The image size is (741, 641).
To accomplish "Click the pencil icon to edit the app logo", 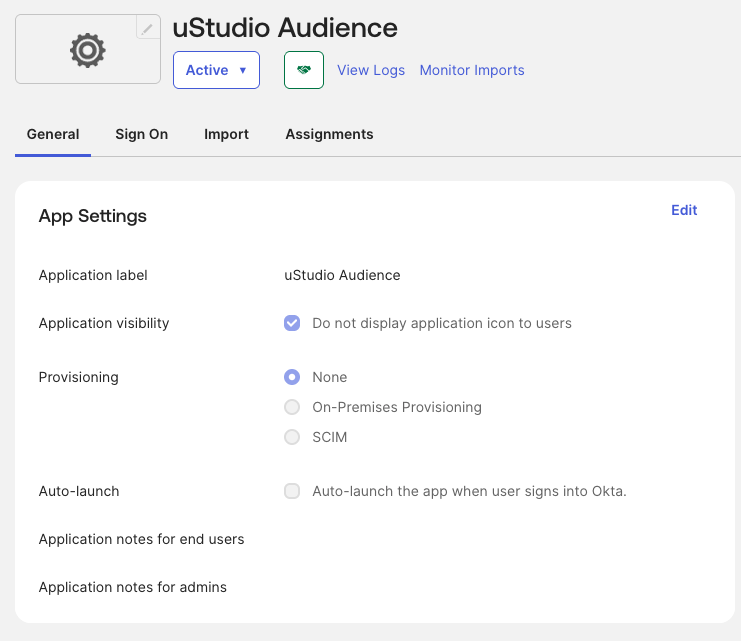I will coord(147,28).
